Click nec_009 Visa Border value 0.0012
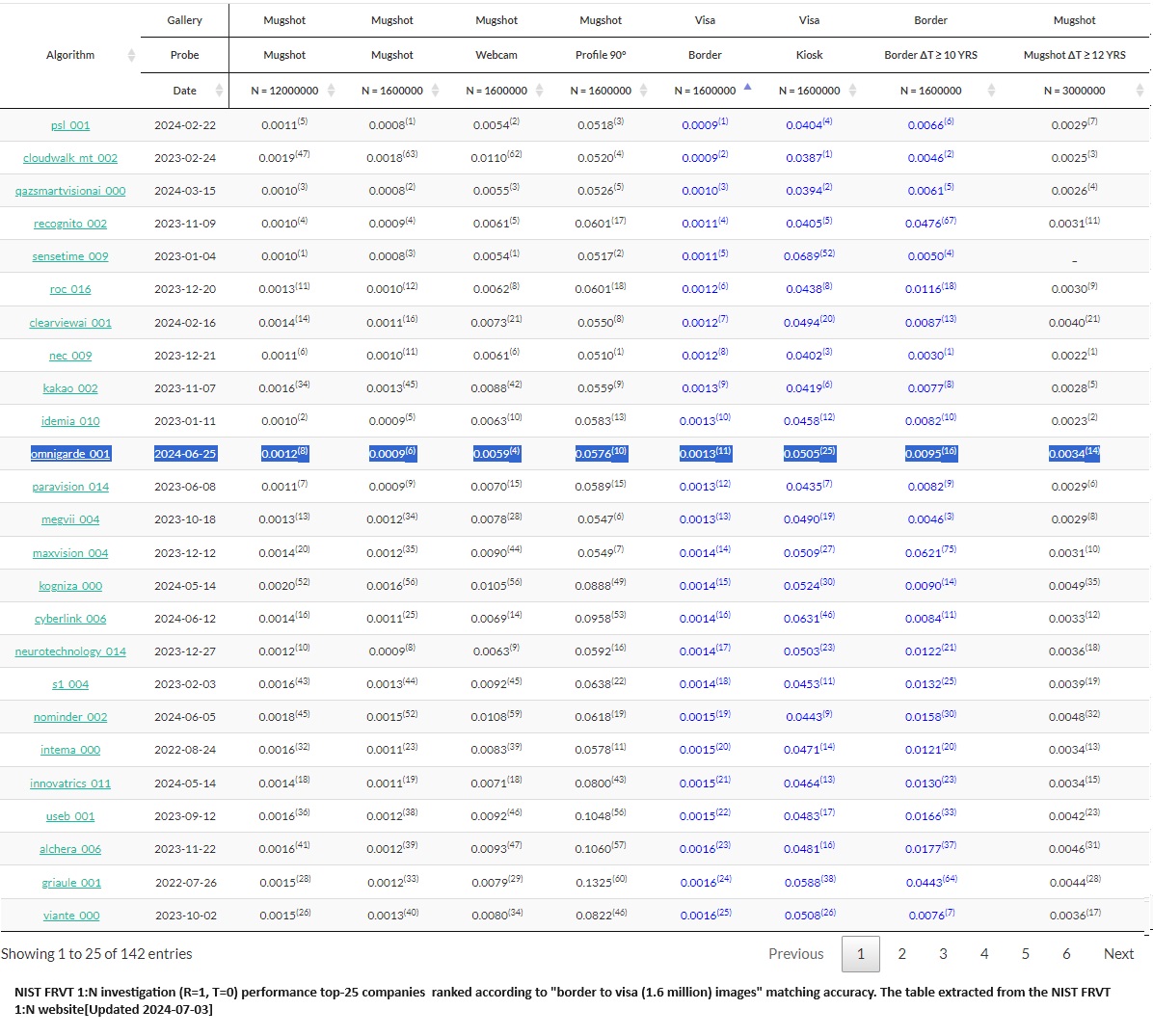Viewport: 1153px width, 1036px height. point(700,356)
